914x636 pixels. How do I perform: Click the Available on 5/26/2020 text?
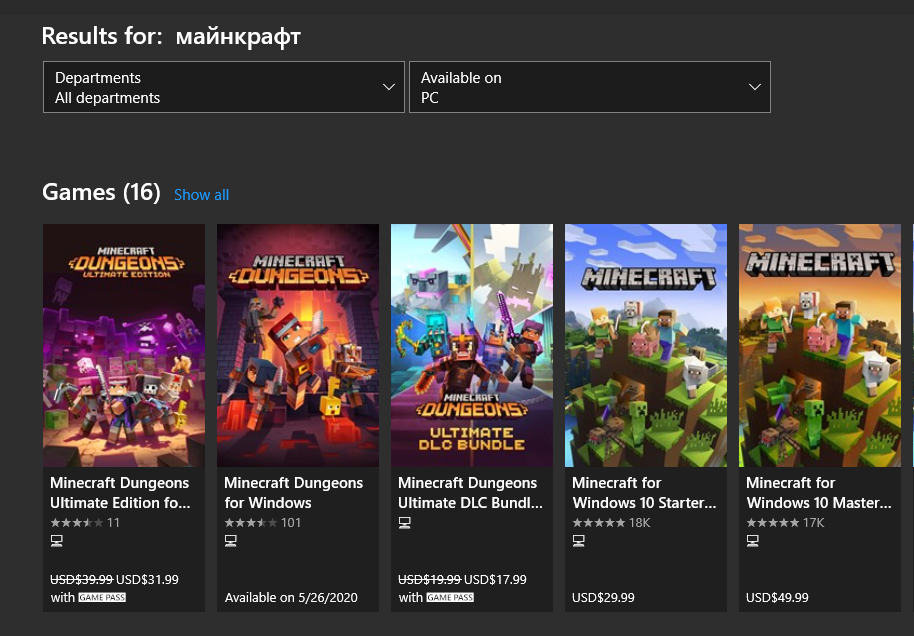tap(291, 598)
